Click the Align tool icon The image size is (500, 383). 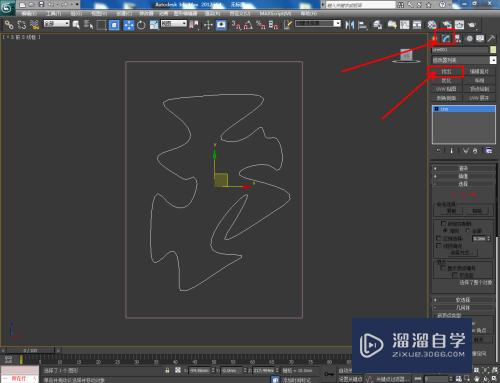tap(362, 25)
